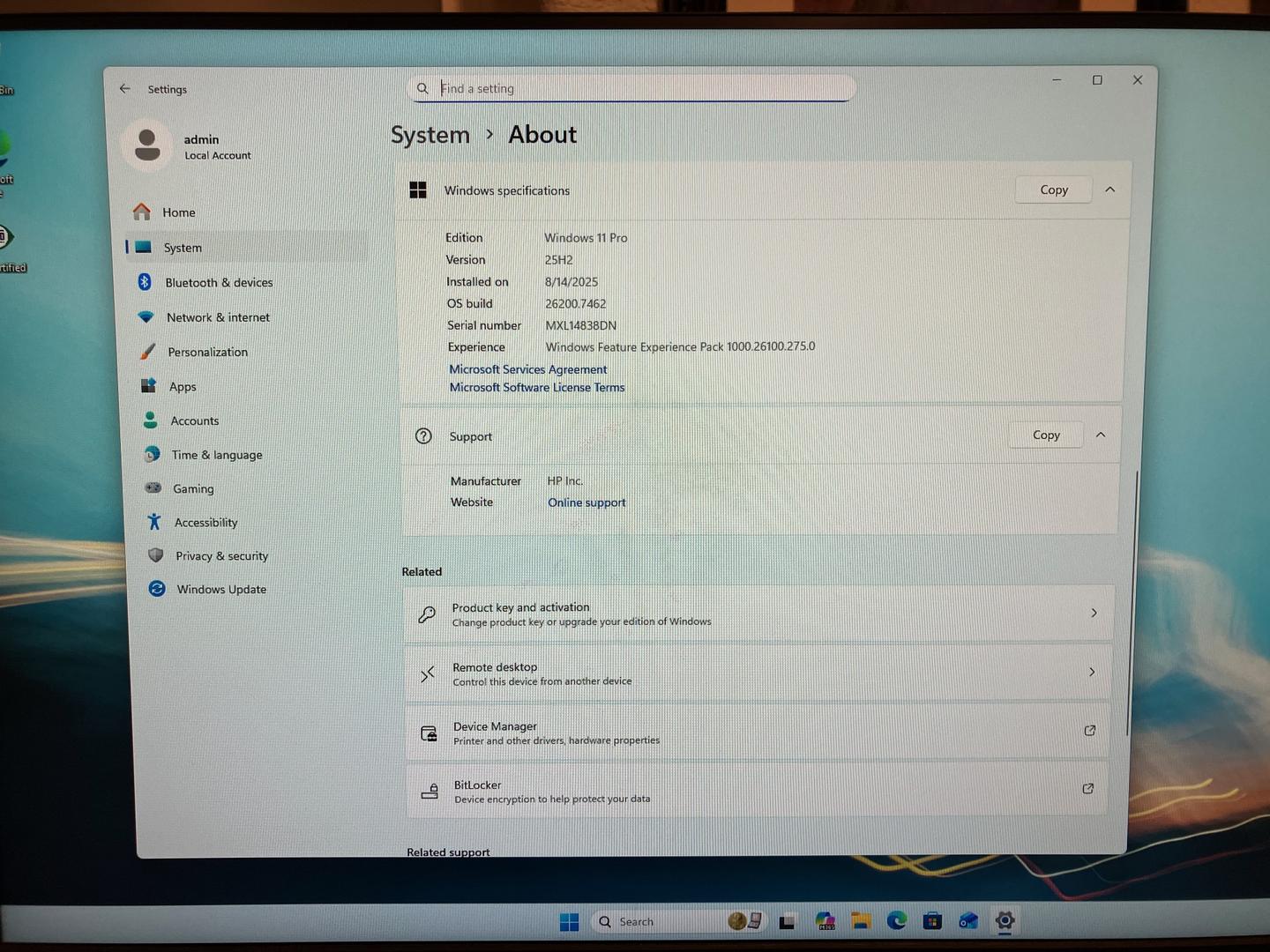Open the Online support link
Viewport: 1270px width, 952px height.
pos(586,502)
